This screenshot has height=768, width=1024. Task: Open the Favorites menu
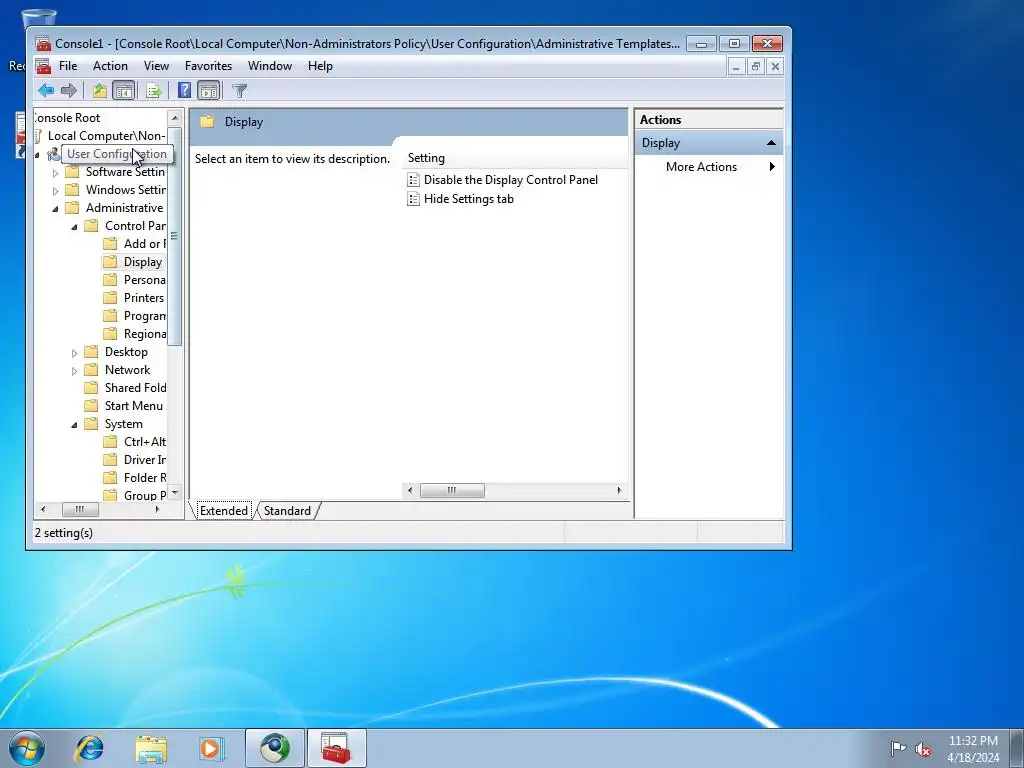tap(208, 66)
